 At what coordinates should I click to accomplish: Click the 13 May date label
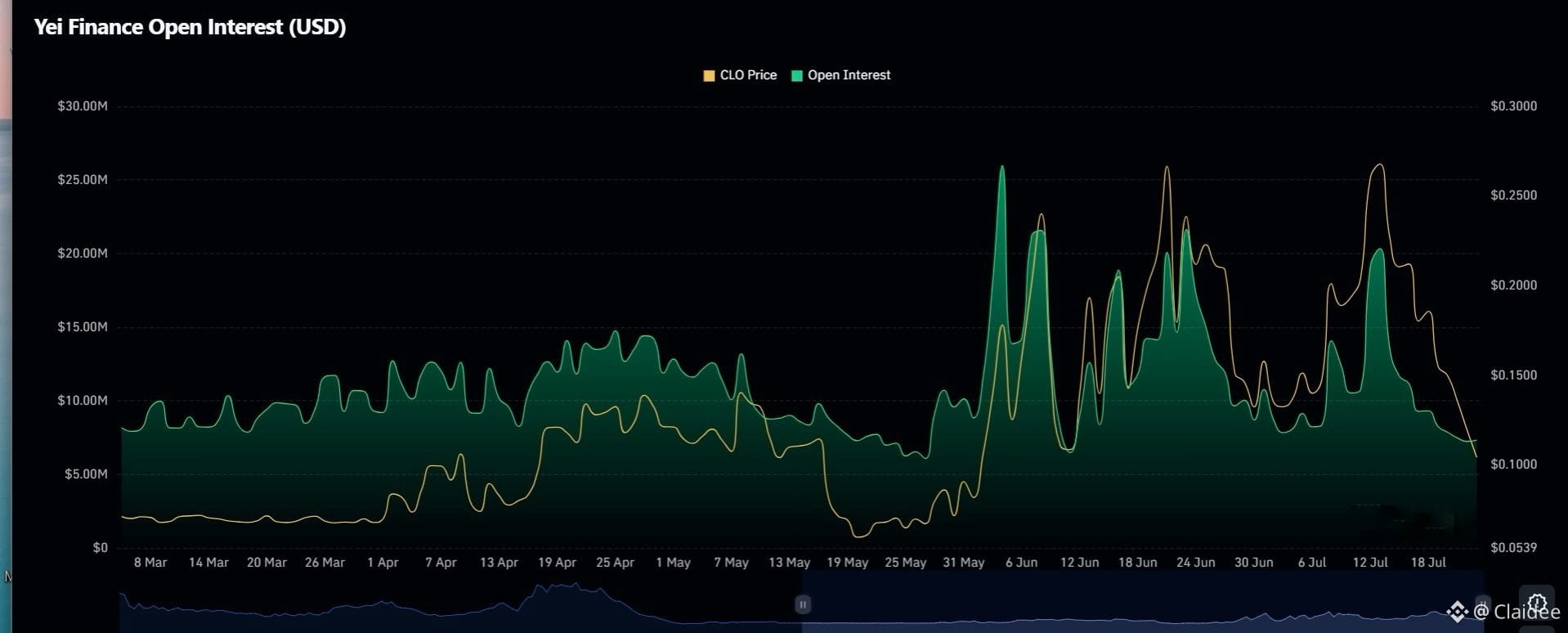[789, 563]
